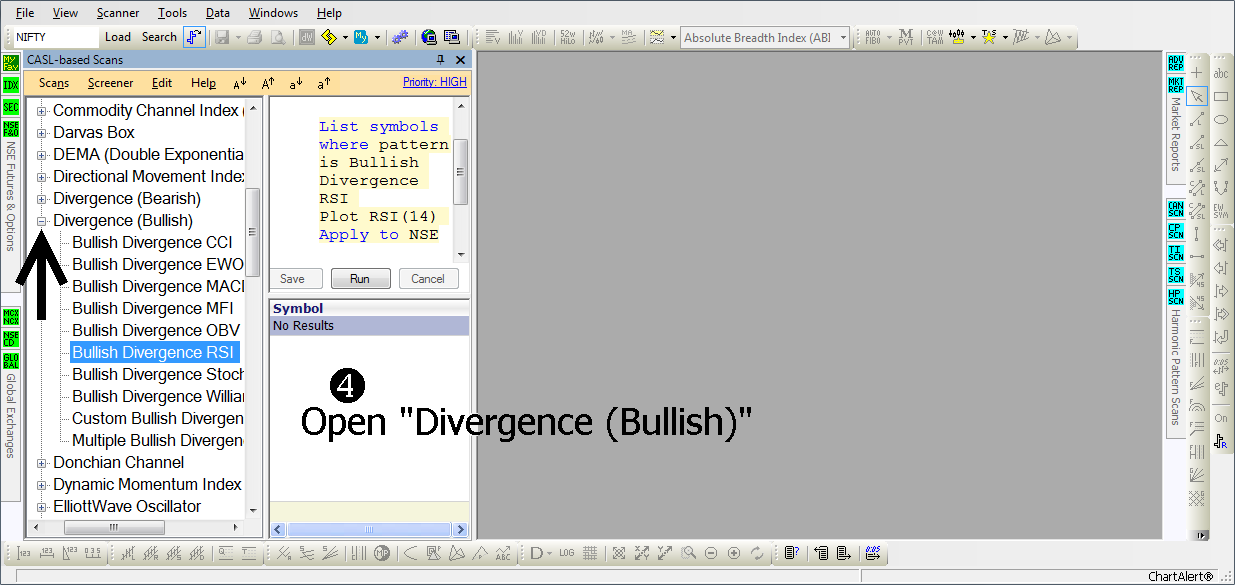Click the tree horizontal scrollbar thumb

(x=114, y=528)
